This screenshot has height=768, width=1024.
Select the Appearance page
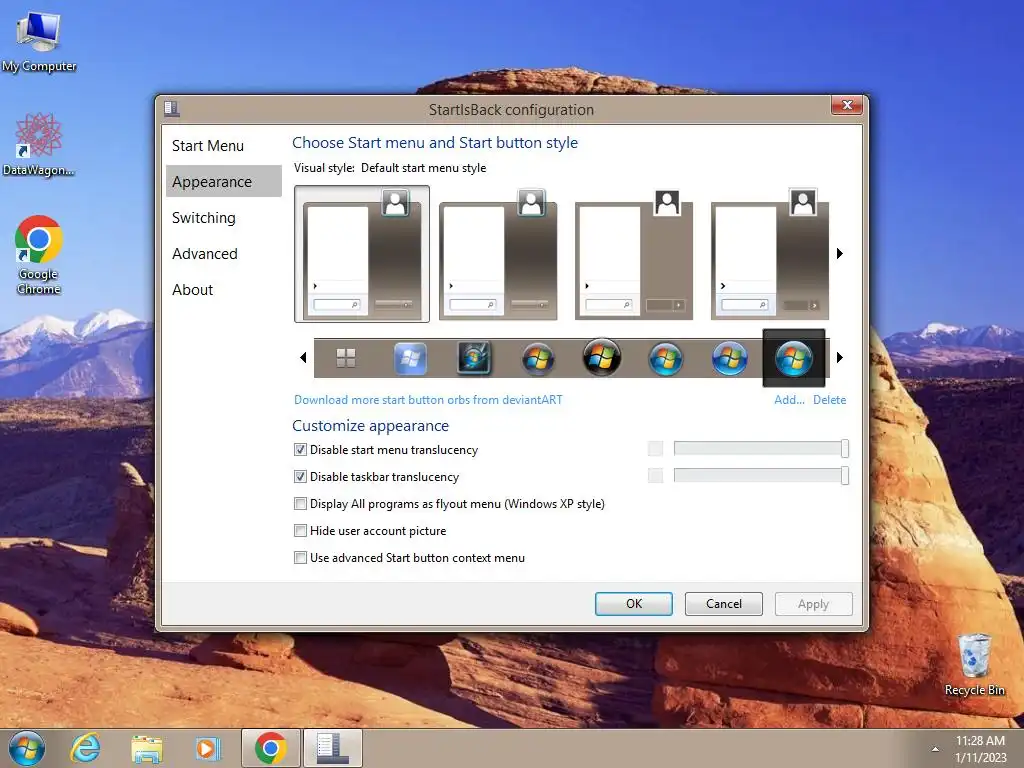point(224,182)
